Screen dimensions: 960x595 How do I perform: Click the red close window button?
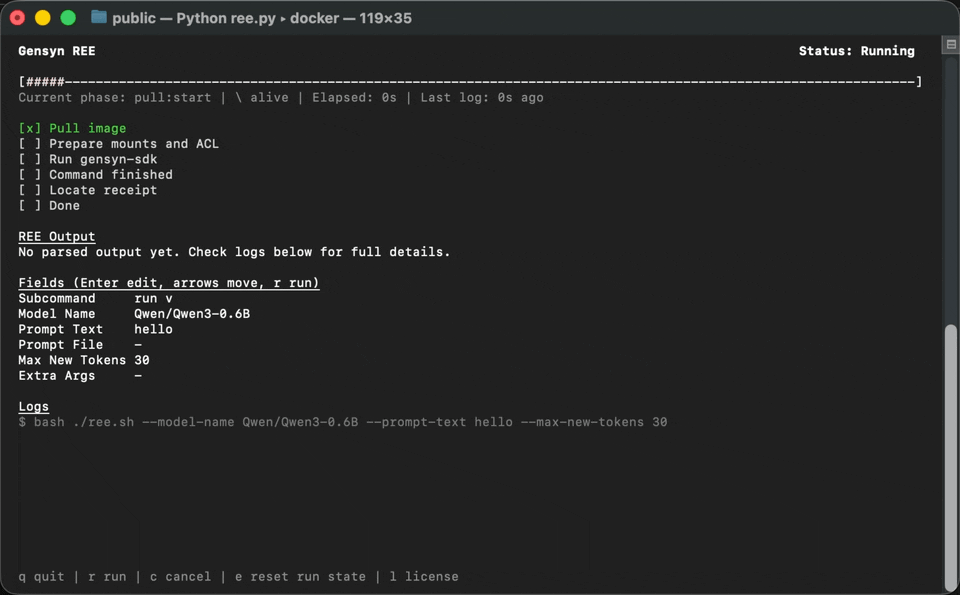(x=17, y=18)
